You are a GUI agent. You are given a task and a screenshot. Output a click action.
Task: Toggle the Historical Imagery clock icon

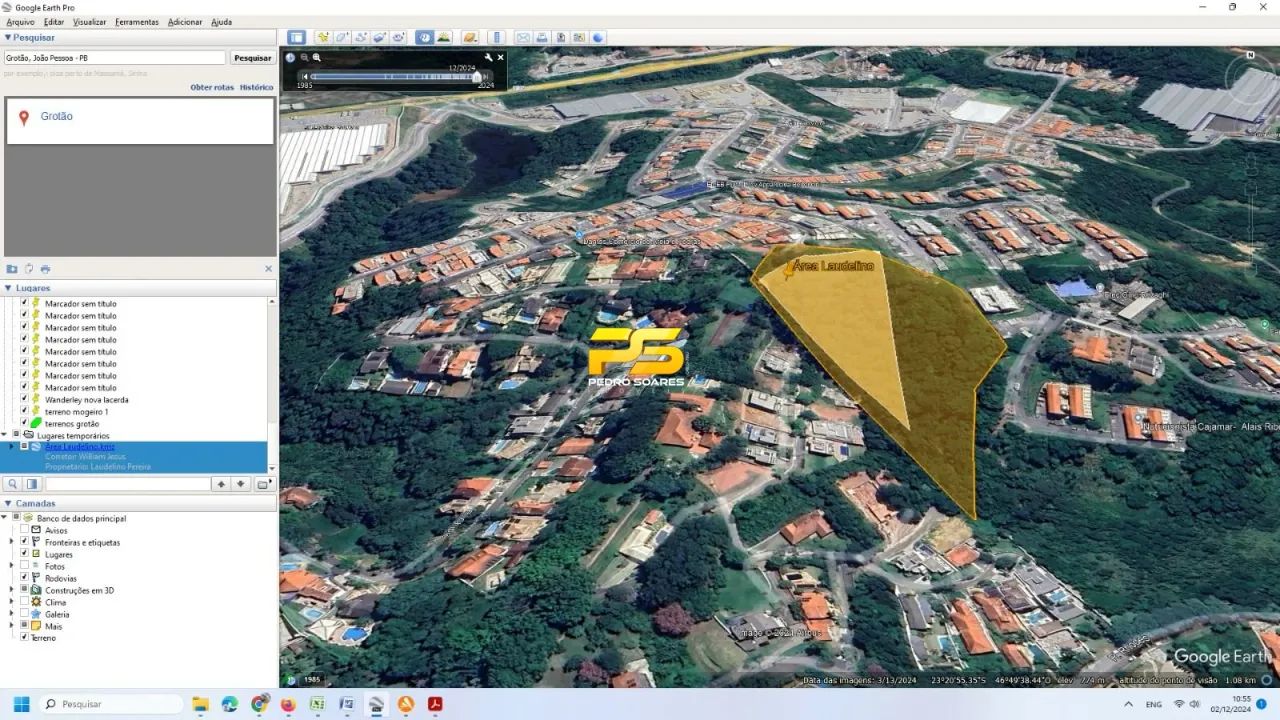point(424,37)
